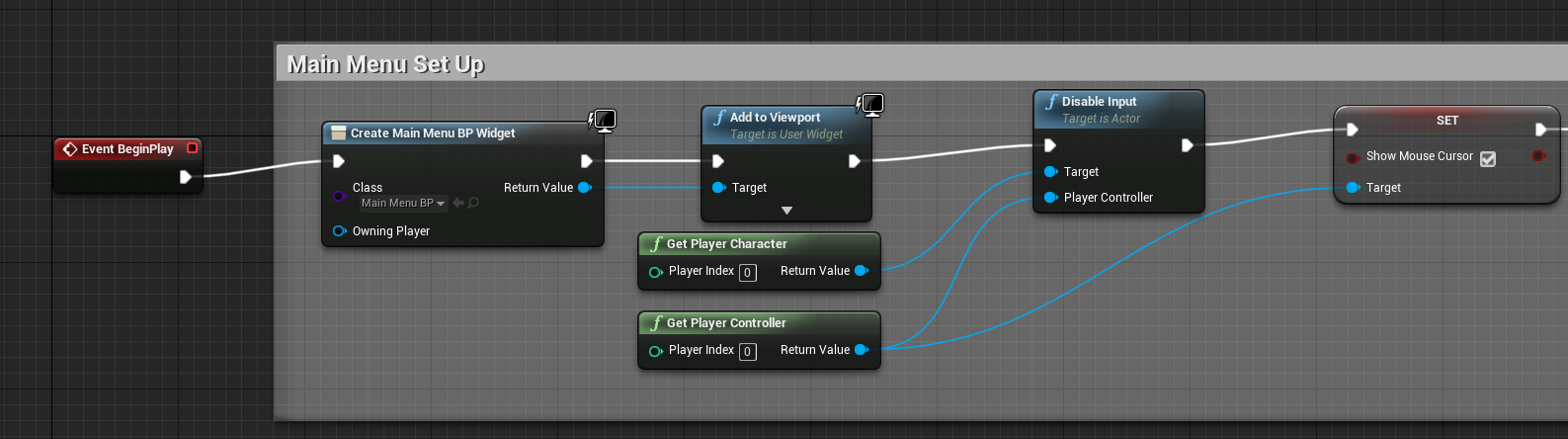Viewport: 1568px width, 439px height.
Task: Click the Create Main Menu BP Widget Return Value pin
Action: pos(585,188)
